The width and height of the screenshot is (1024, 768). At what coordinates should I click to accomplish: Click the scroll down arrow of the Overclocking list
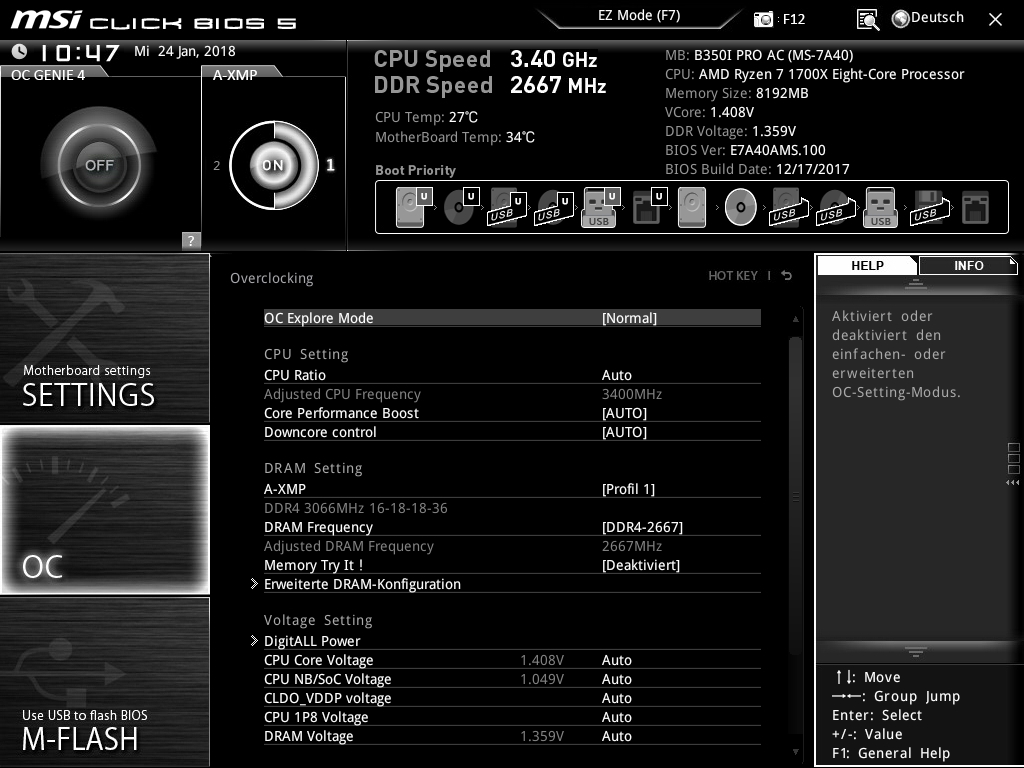(795, 752)
